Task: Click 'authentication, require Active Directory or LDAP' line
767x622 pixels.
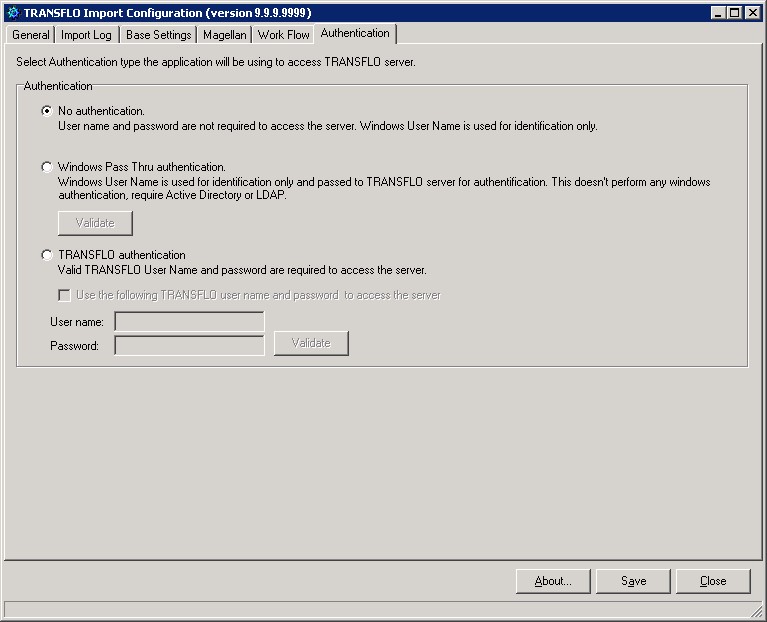Action: tap(172, 195)
